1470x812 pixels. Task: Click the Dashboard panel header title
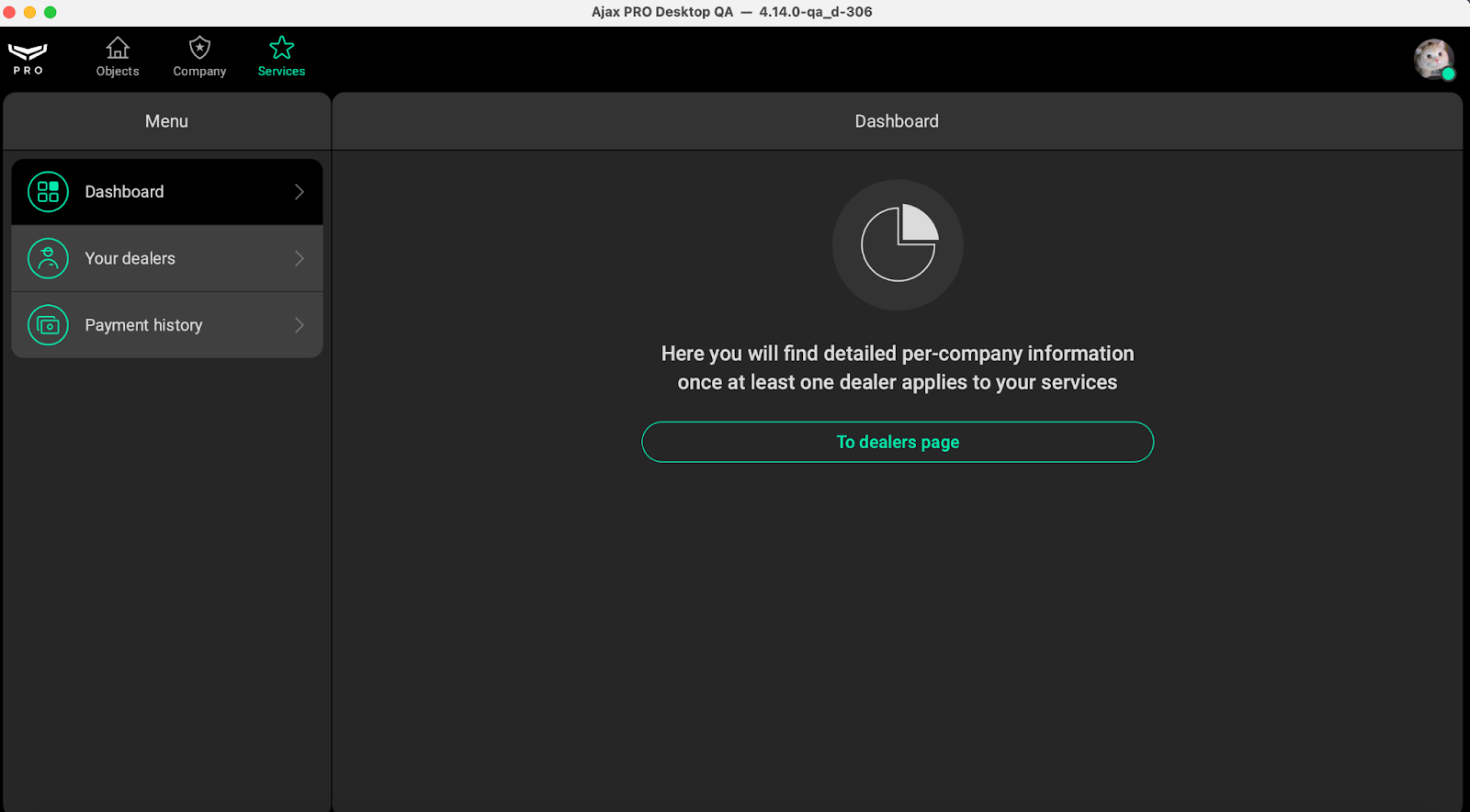coord(897,121)
